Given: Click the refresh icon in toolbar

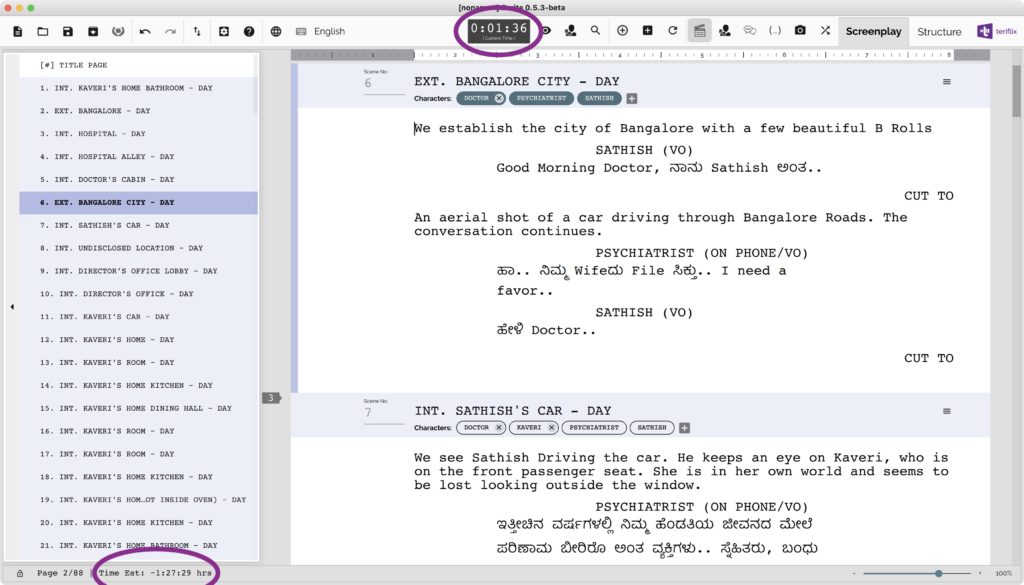Looking at the screenshot, I should tap(673, 31).
